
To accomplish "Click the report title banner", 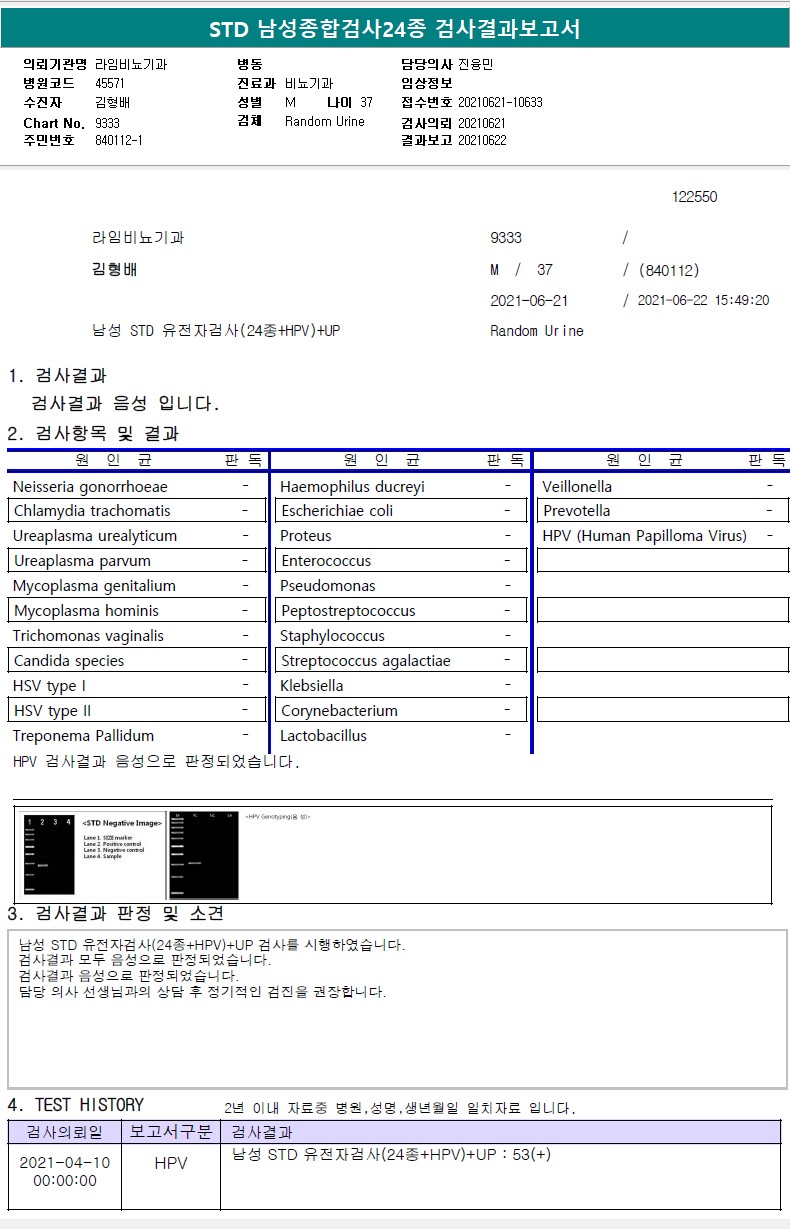I will [395, 29].
